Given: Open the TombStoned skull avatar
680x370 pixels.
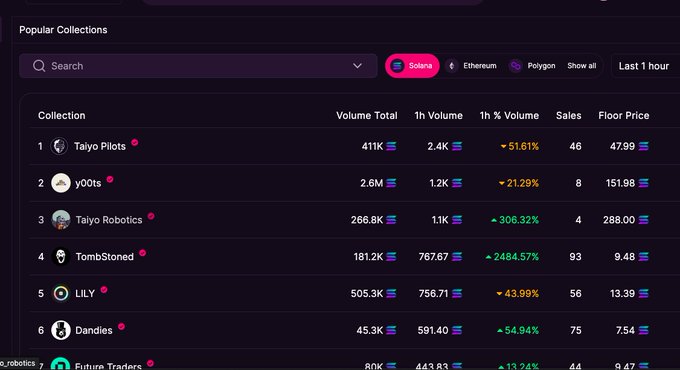Looking at the screenshot, I should (61, 256).
